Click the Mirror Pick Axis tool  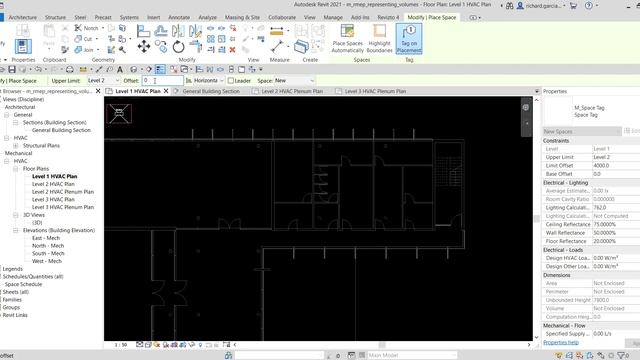(x=178, y=31)
